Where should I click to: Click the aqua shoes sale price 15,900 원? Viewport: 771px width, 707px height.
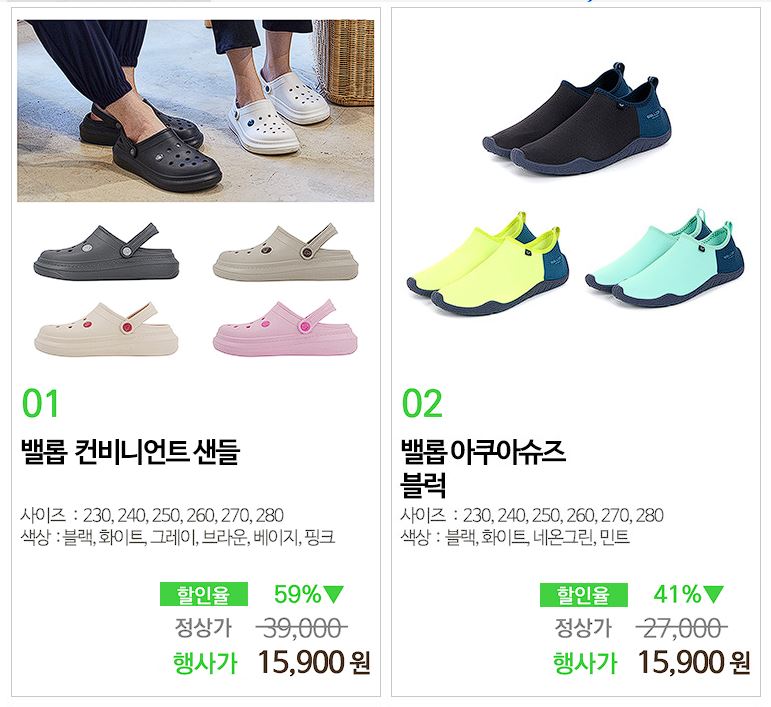pos(694,662)
